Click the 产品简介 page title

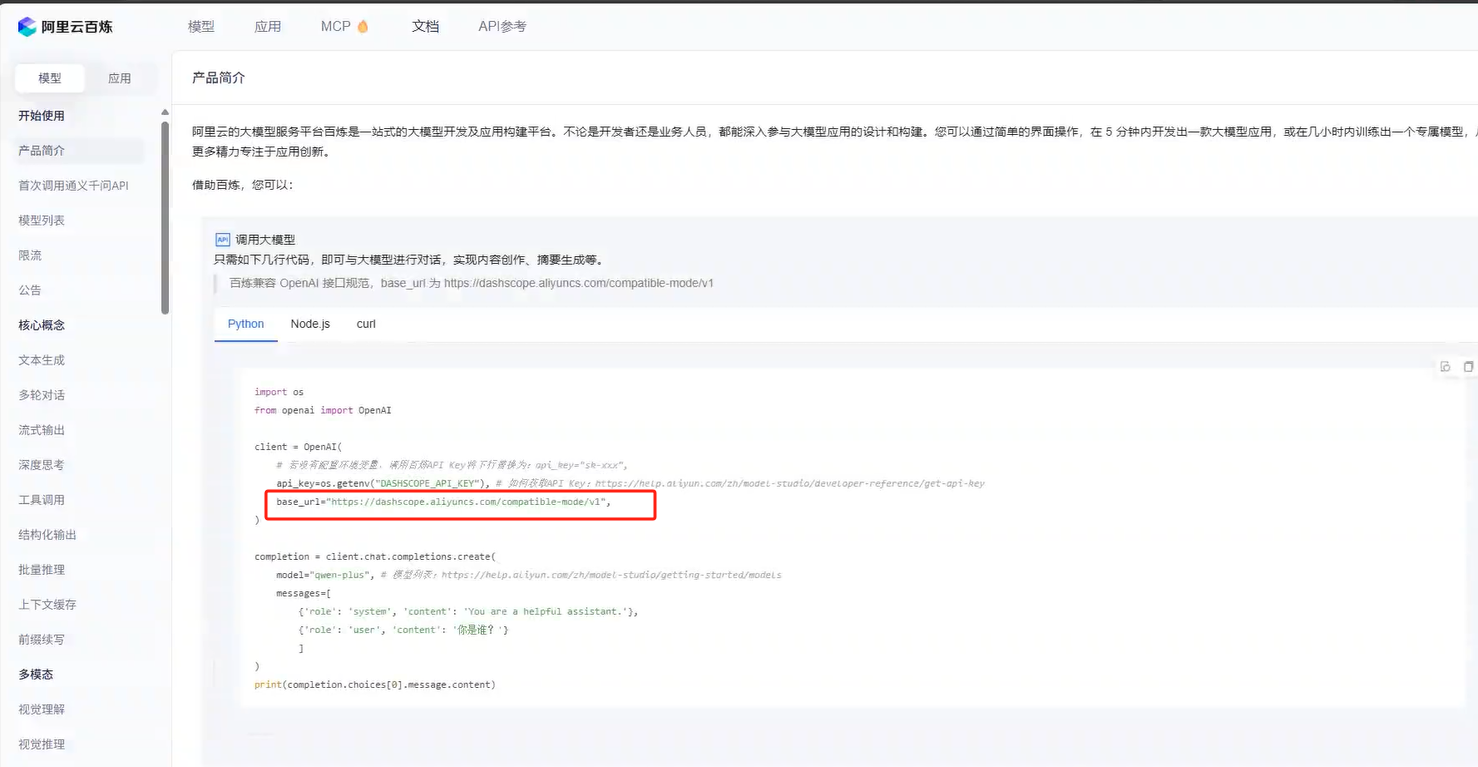coord(218,78)
